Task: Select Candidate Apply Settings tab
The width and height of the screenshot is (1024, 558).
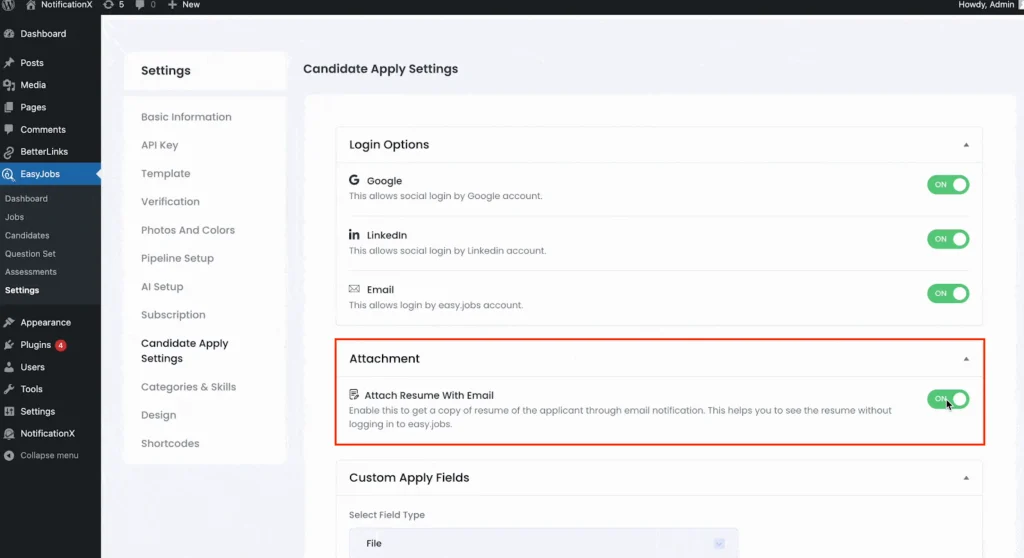Action: pos(185,351)
